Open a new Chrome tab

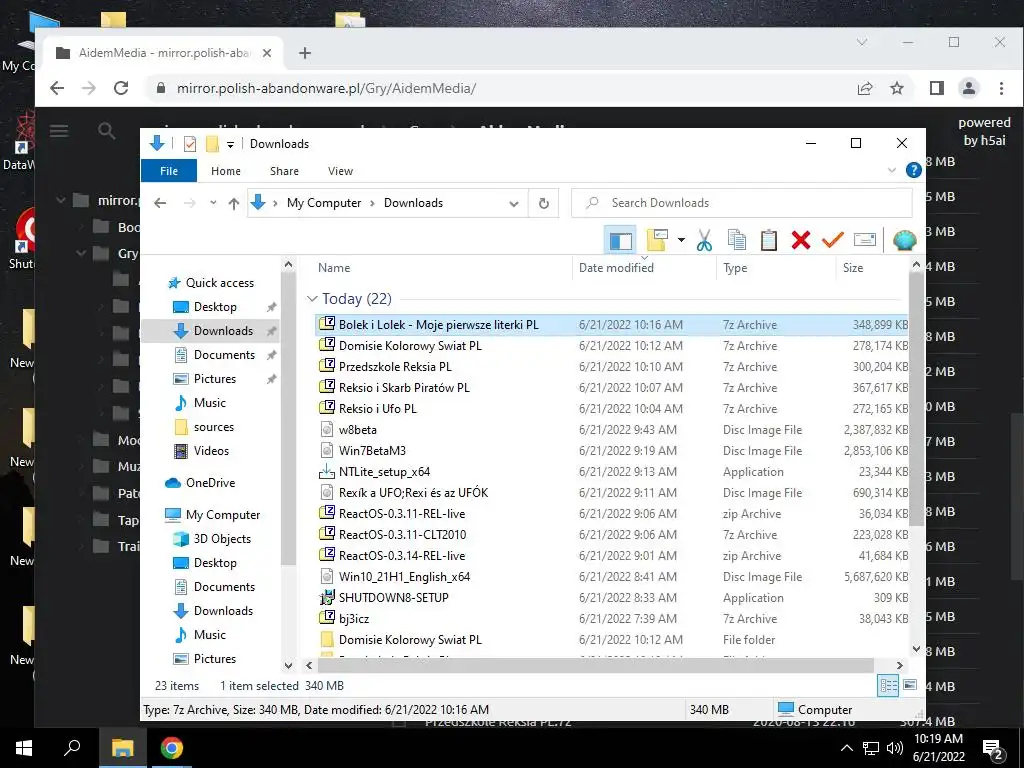(304, 53)
